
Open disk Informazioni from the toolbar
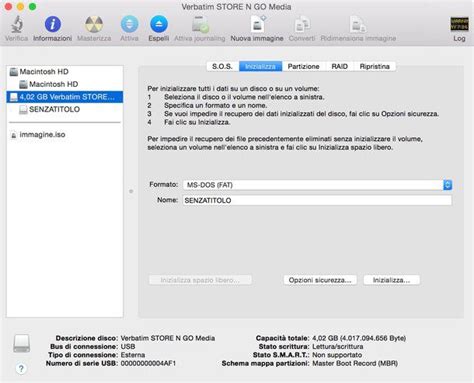(x=53, y=24)
